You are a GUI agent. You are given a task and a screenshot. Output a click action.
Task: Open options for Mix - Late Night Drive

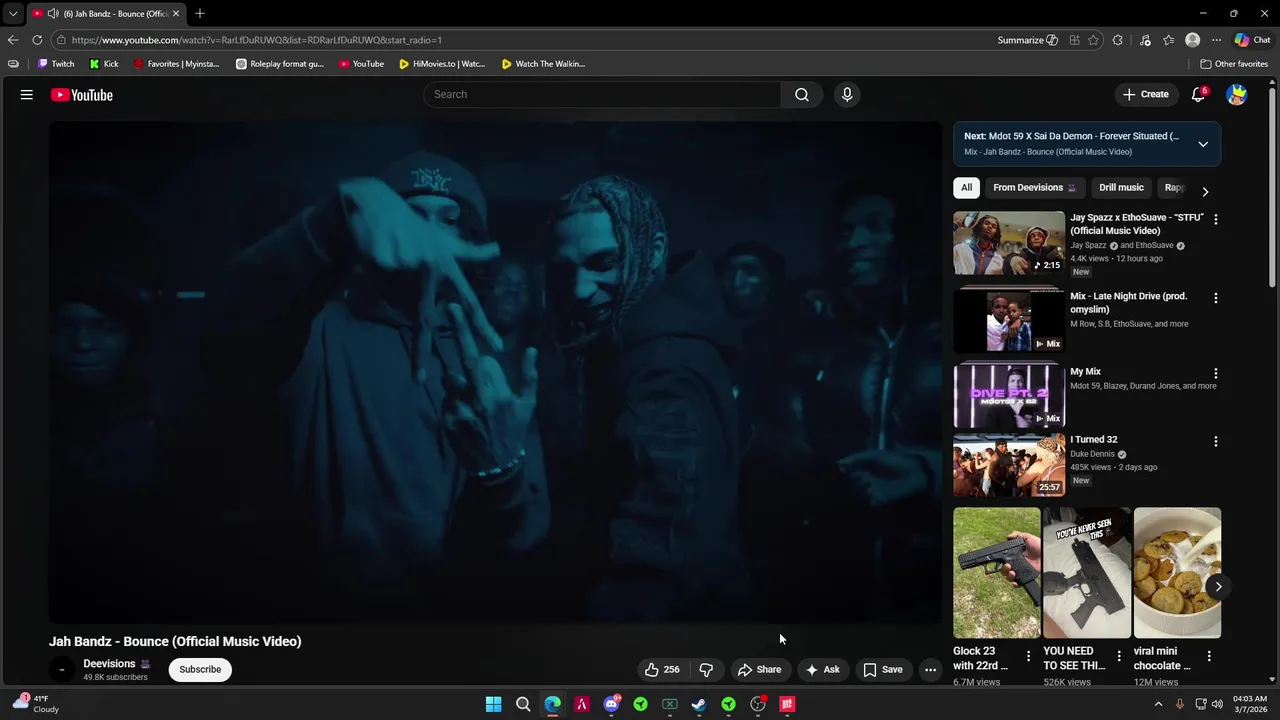coord(1216,298)
